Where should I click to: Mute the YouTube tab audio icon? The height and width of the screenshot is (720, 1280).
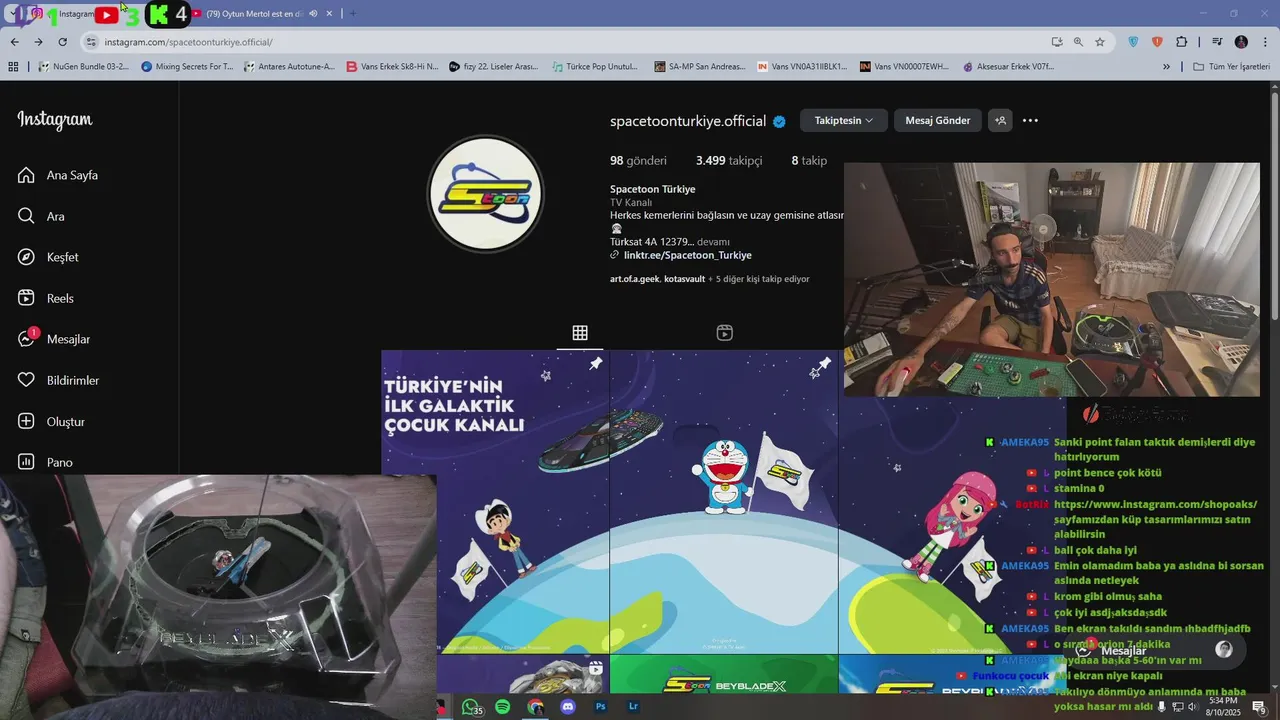[x=313, y=14]
